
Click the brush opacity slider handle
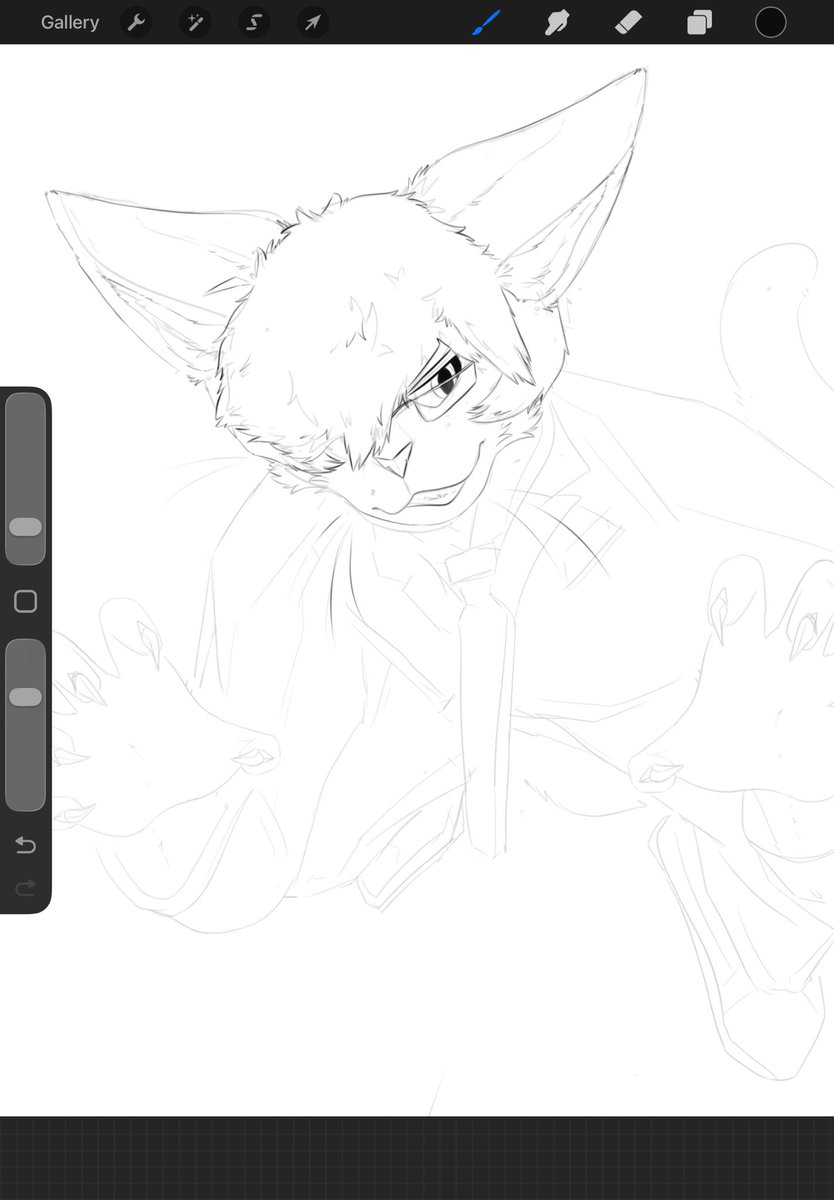[26, 697]
